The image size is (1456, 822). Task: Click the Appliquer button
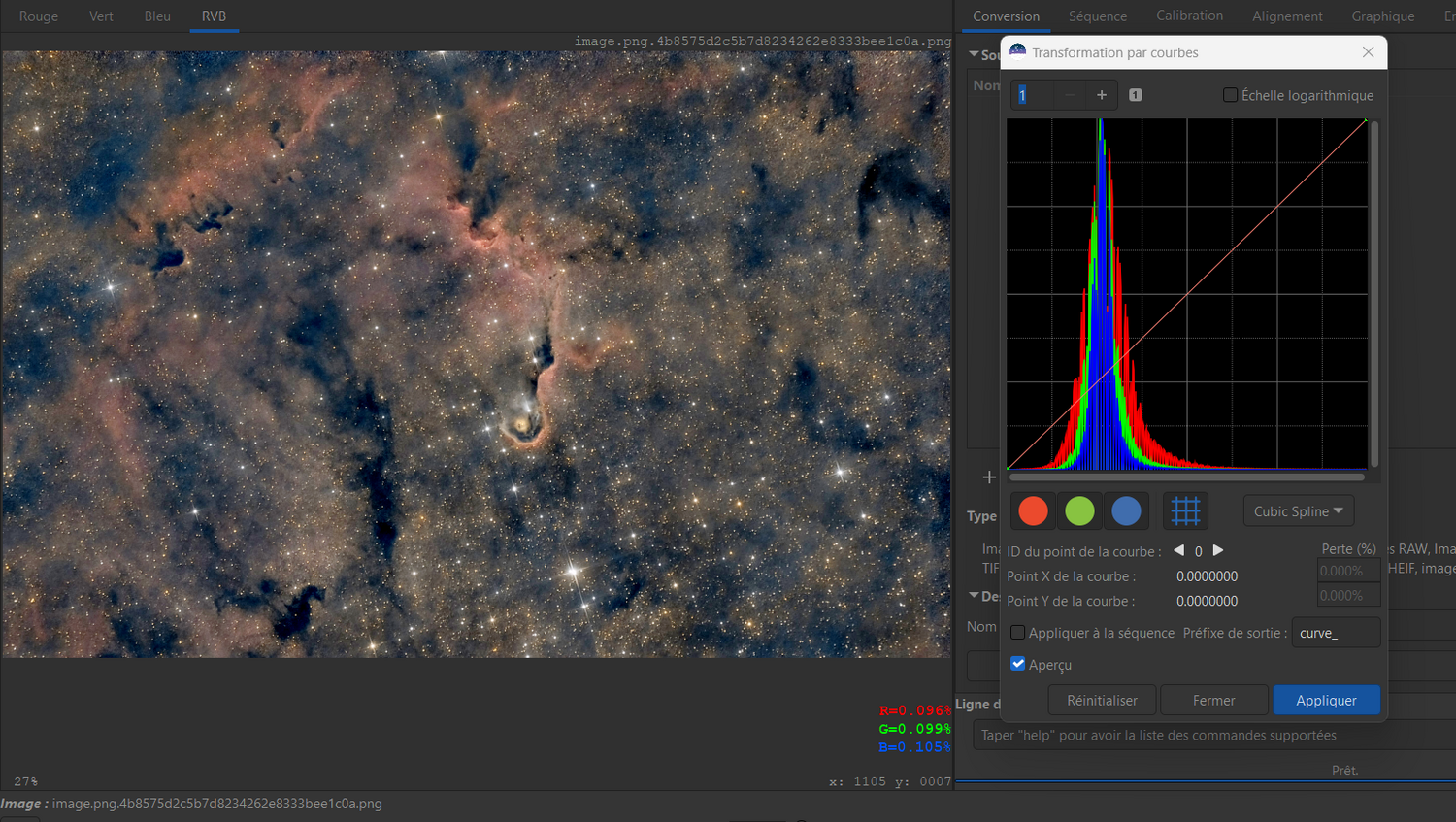coord(1326,700)
